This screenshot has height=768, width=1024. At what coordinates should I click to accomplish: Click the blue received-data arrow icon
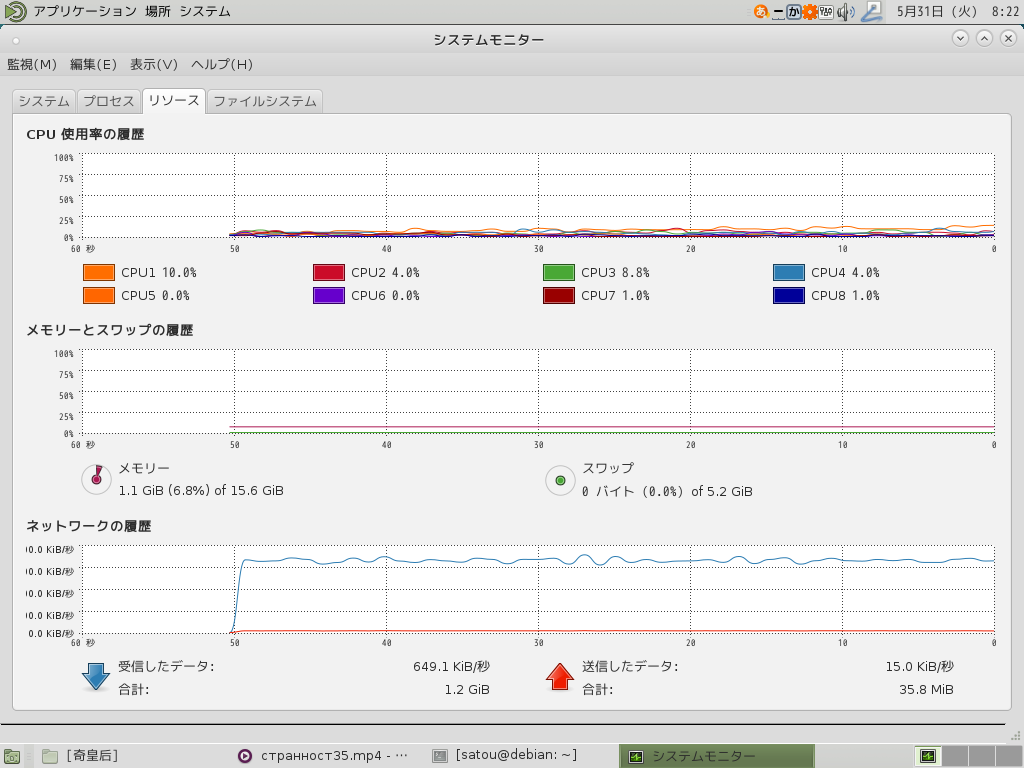click(95, 677)
